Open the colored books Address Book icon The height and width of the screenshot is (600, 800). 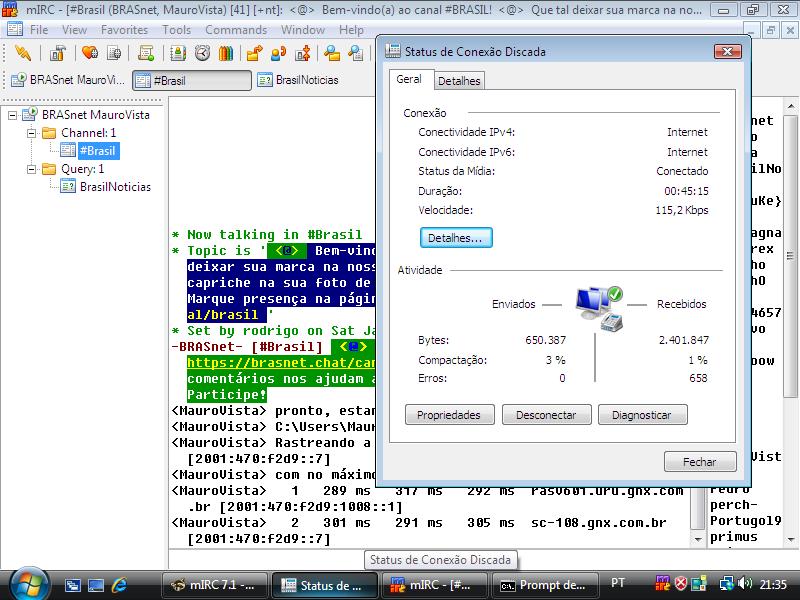point(228,53)
